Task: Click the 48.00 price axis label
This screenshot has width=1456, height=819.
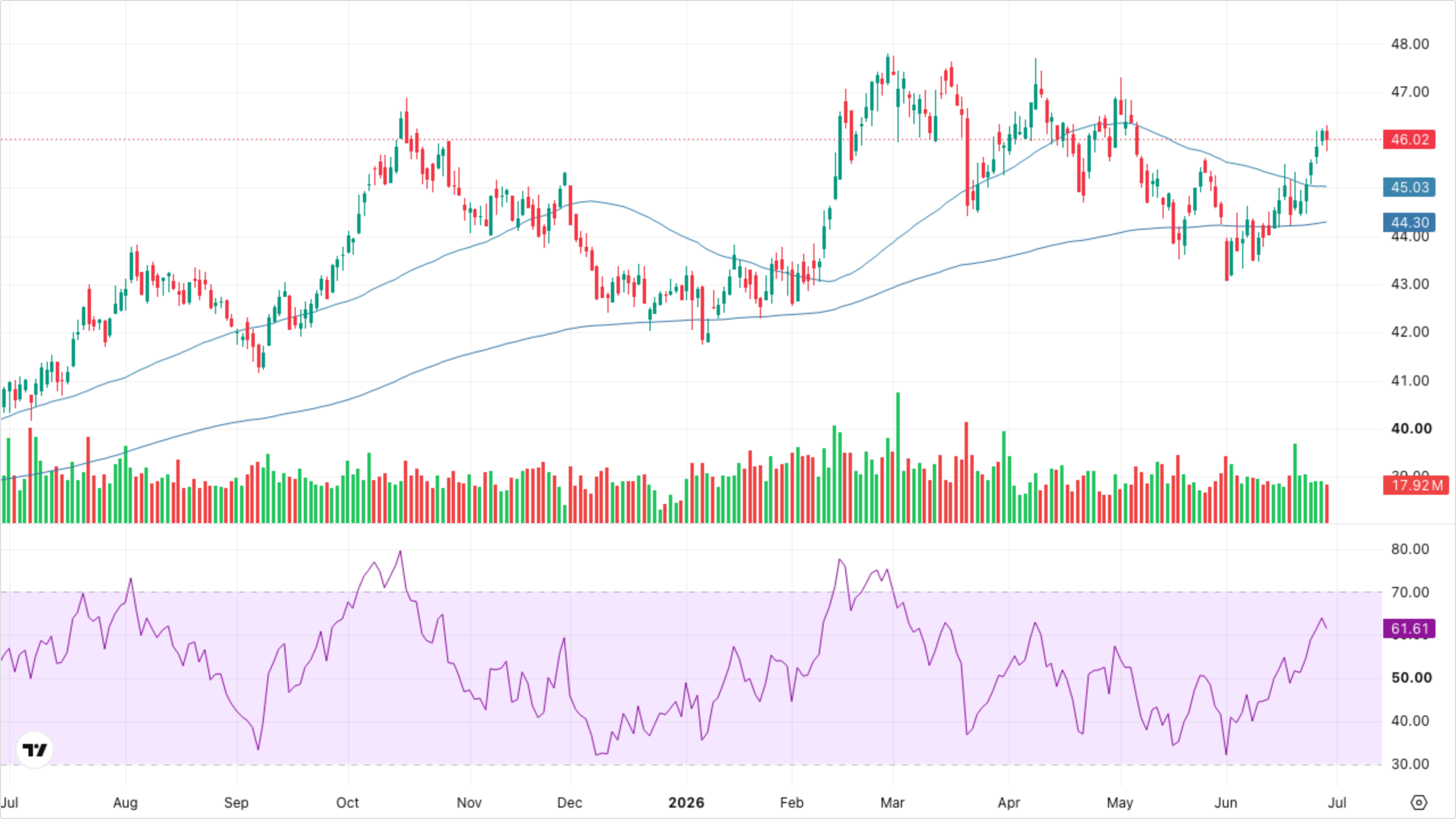Action: coord(1410,44)
